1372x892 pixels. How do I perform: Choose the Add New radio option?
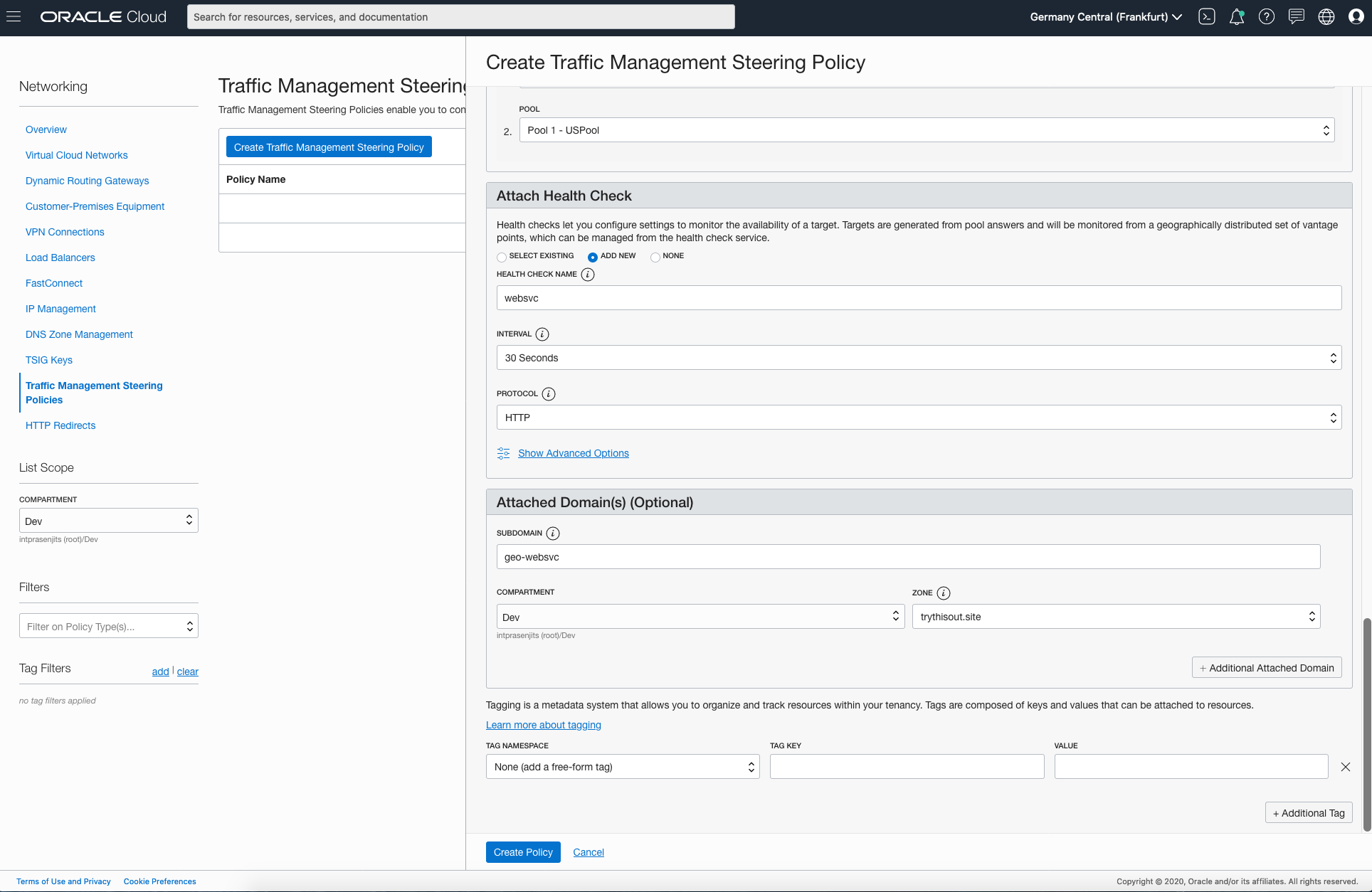point(593,257)
